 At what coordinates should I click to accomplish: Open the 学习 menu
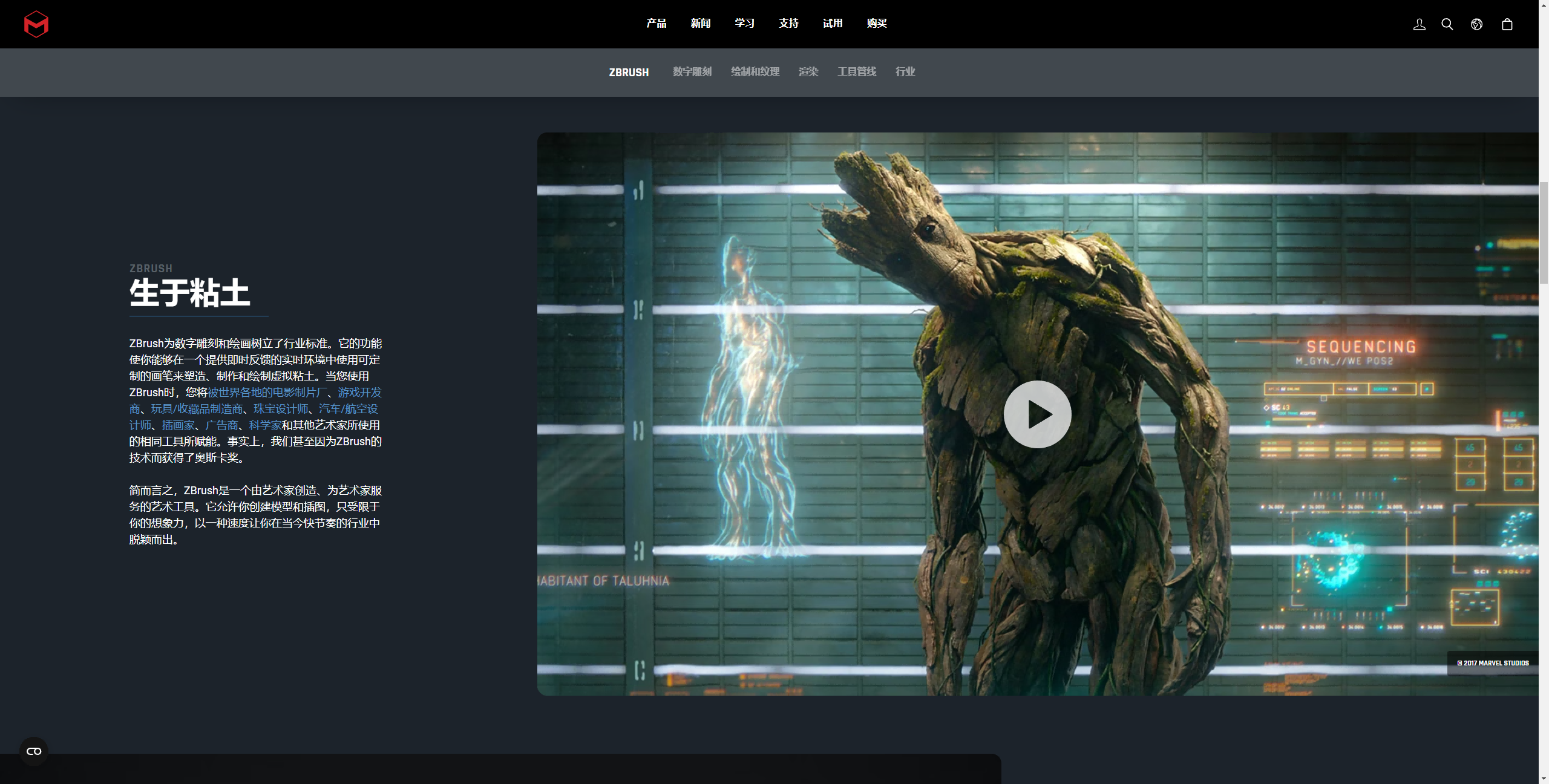[745, 24]
